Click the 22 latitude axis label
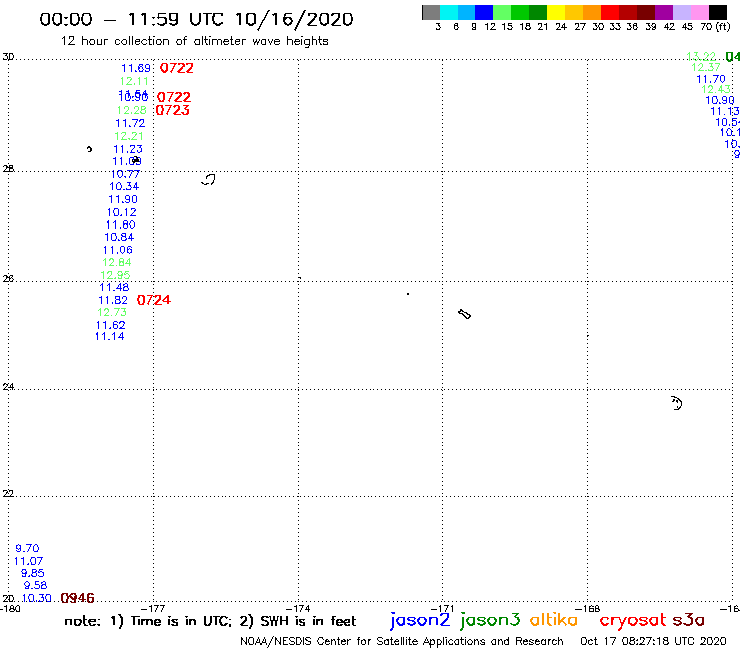Image resolution: width=740 pixels, height=650 pixels. pos(8,494)
